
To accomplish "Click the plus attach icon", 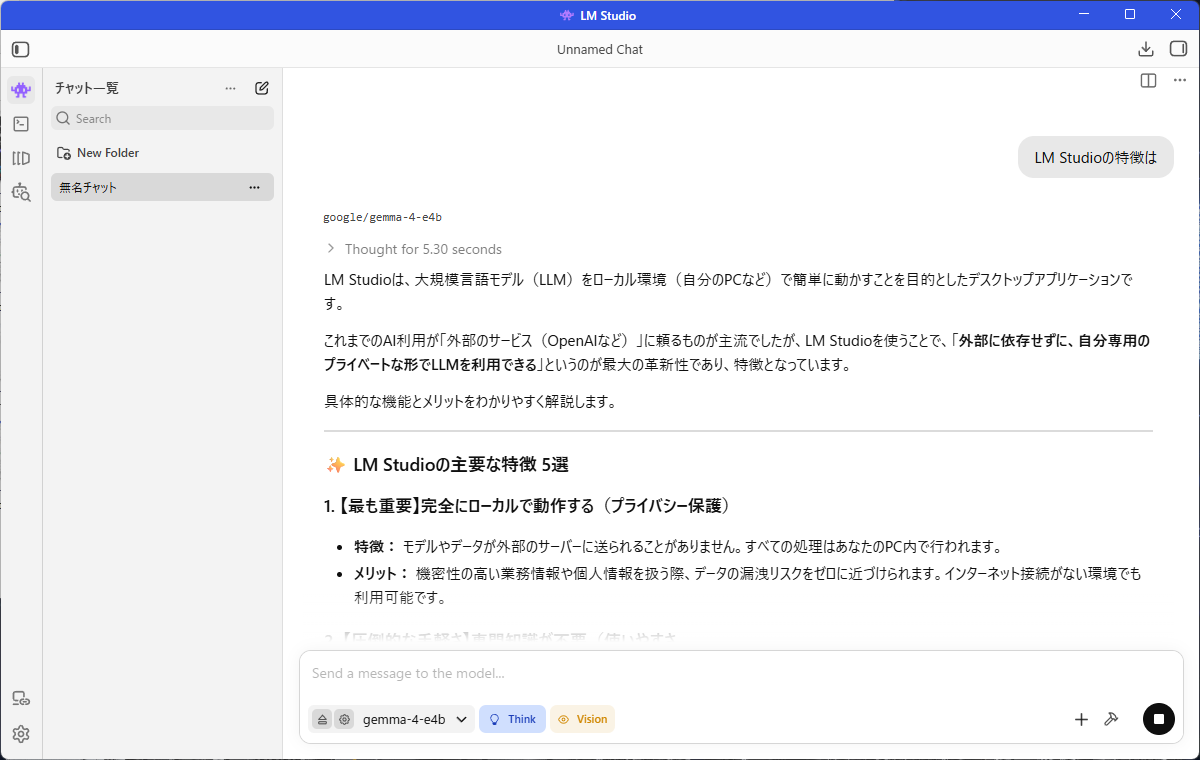I will [x=1081, y=719].
